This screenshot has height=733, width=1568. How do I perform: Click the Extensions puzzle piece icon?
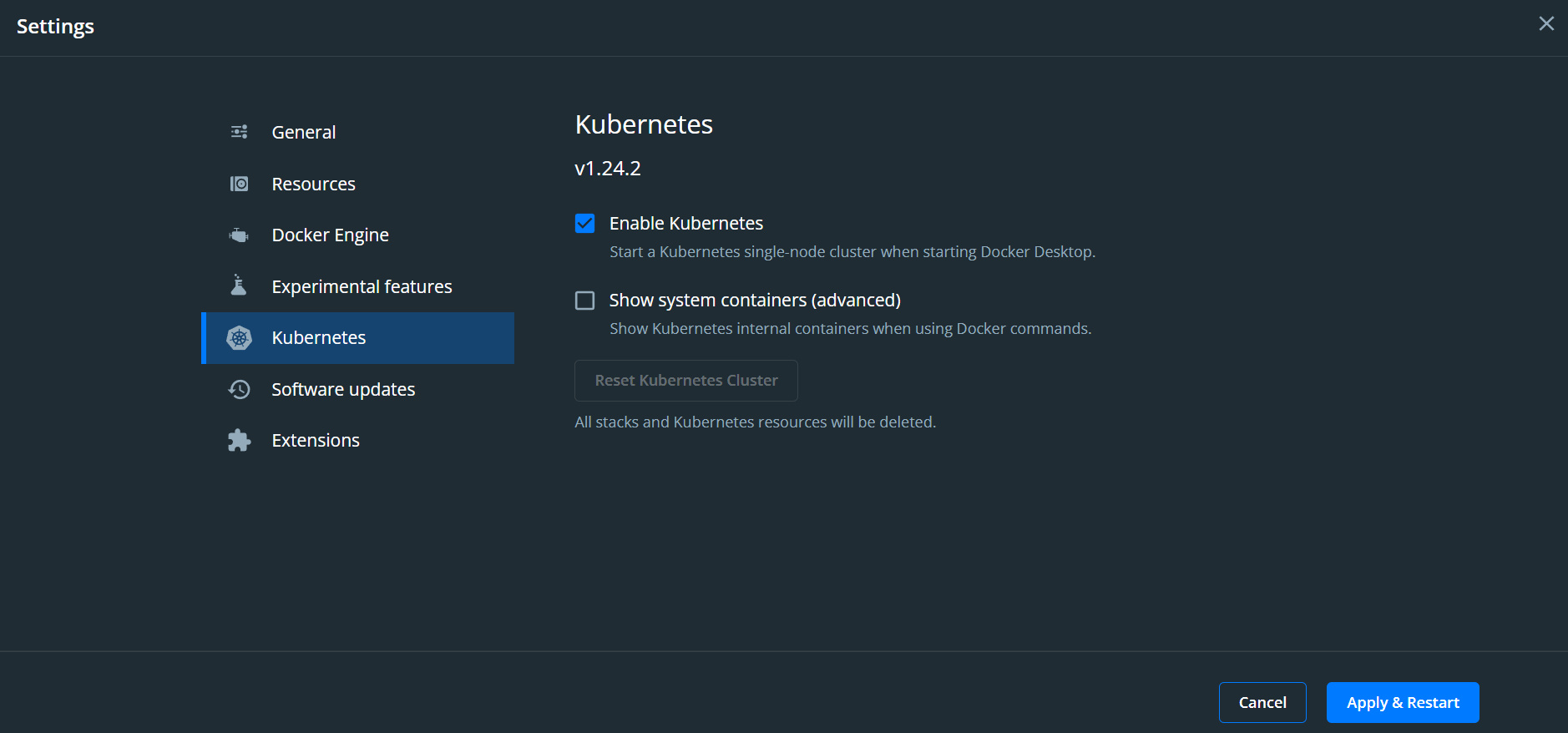(x=239, y=440)
